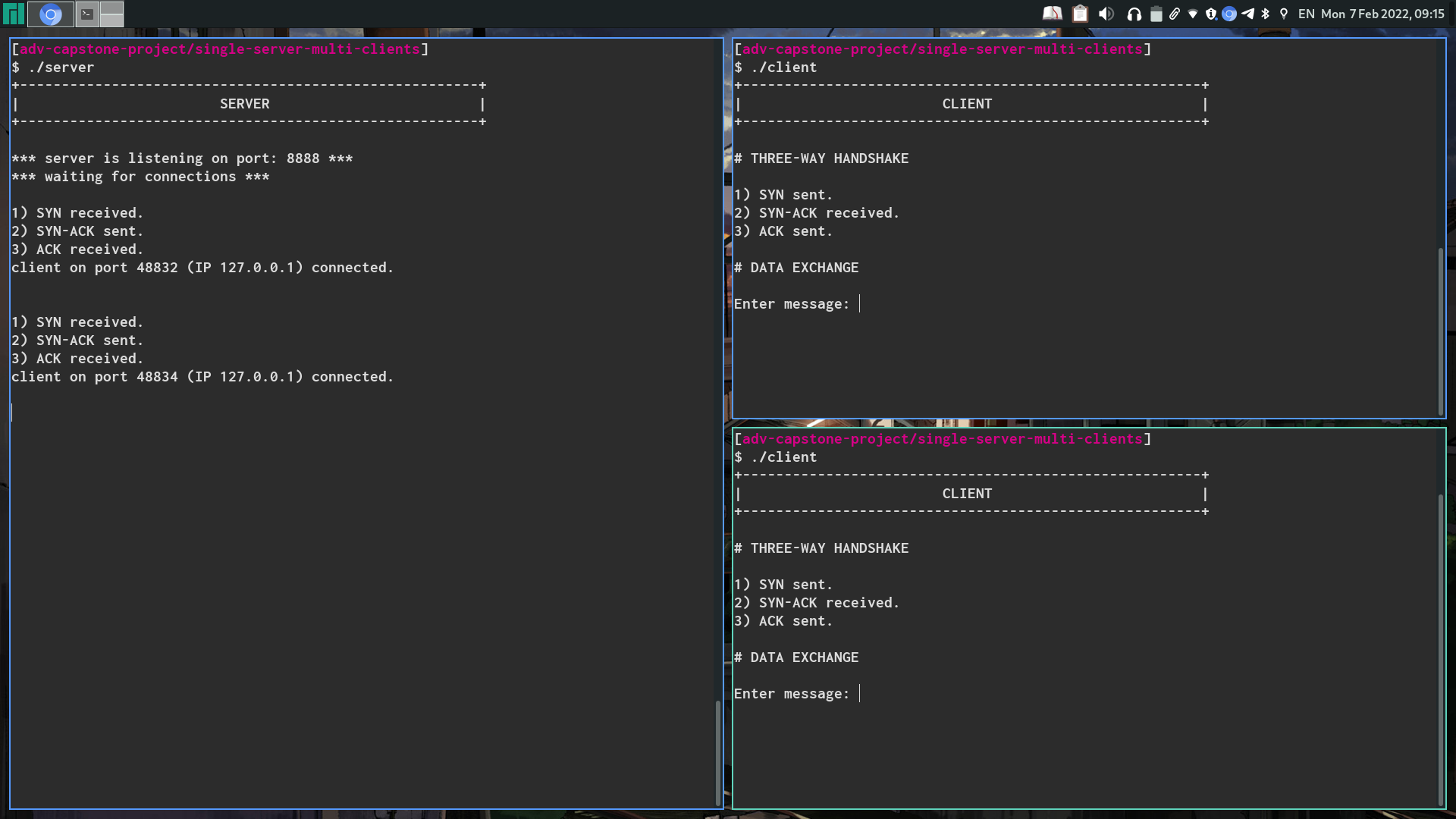Click the volume speaker icon
Image resolution: width=1456 pixels, height=819 pixels.
click(1106, 14)
